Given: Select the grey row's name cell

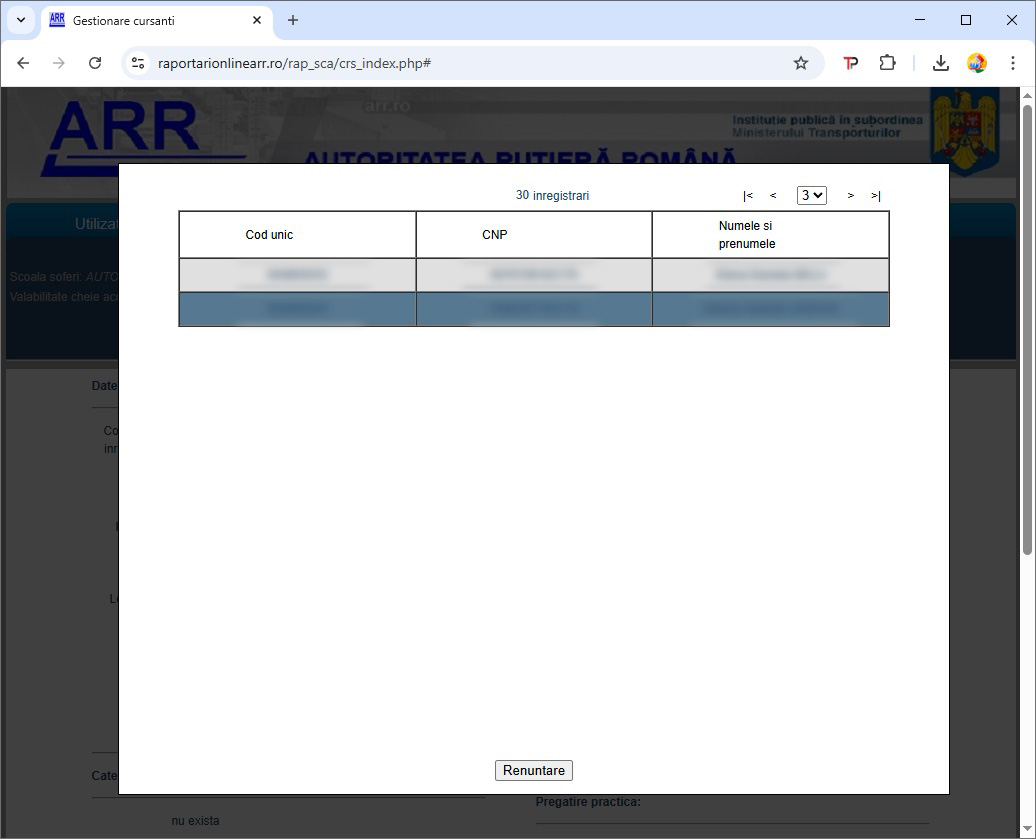Looking at the screenshot, I should pyautogui.click(x=770, y=275).
